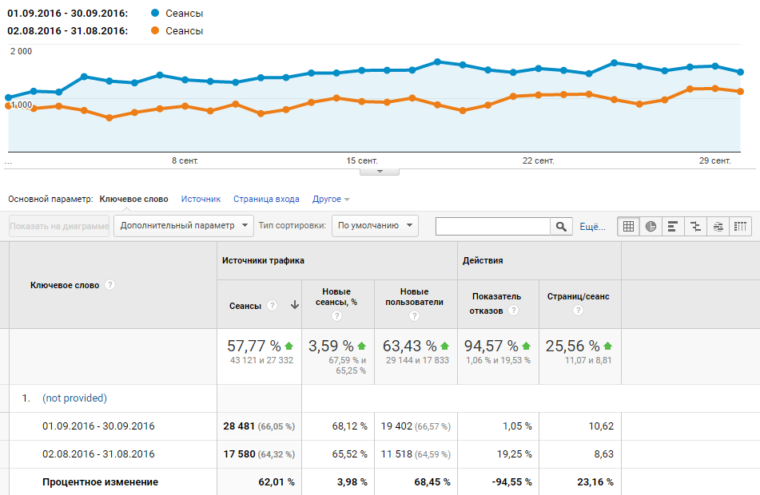Click the 22 сент. axis label
This screenshot has height=495, width=760.
[538, 160]
